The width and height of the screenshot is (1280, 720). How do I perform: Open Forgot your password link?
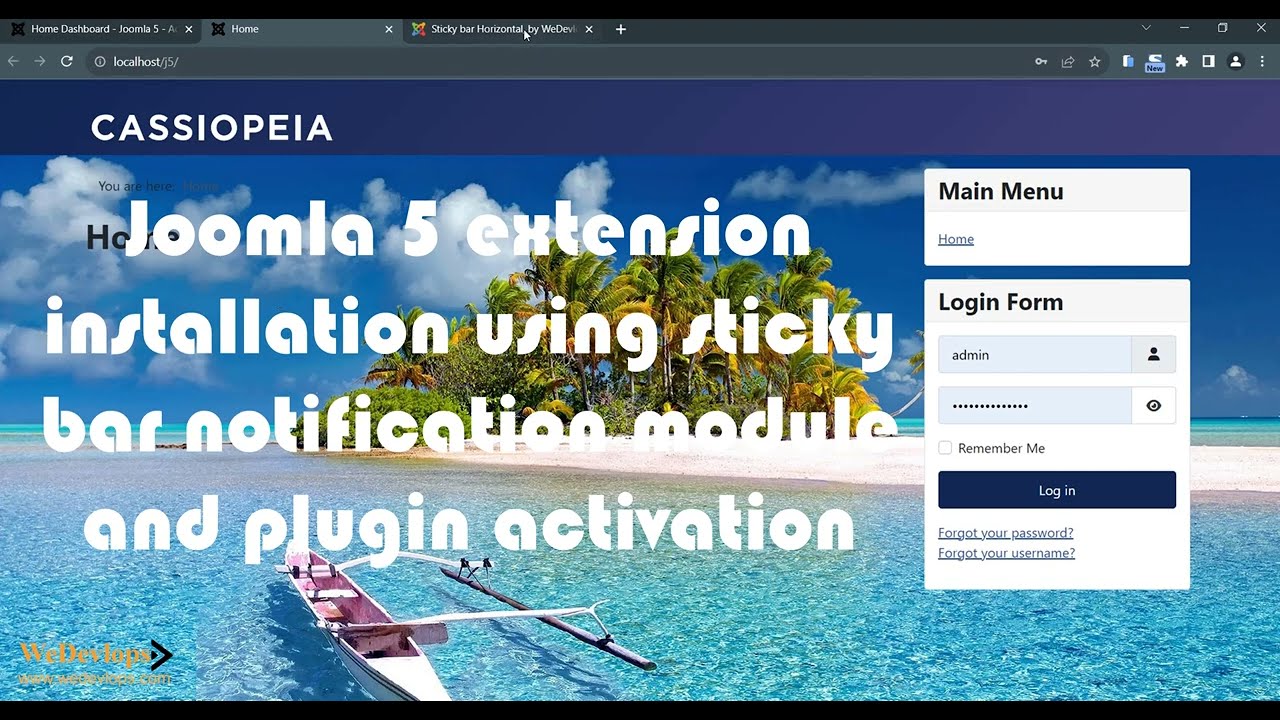(x=1006, y=533)
